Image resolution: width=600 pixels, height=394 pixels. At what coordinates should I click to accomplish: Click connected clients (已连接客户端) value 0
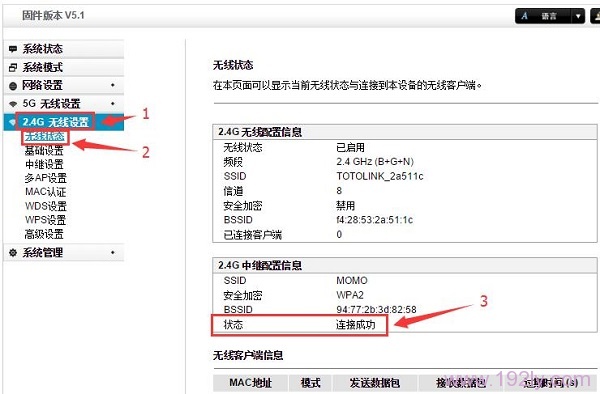(339, 234)
